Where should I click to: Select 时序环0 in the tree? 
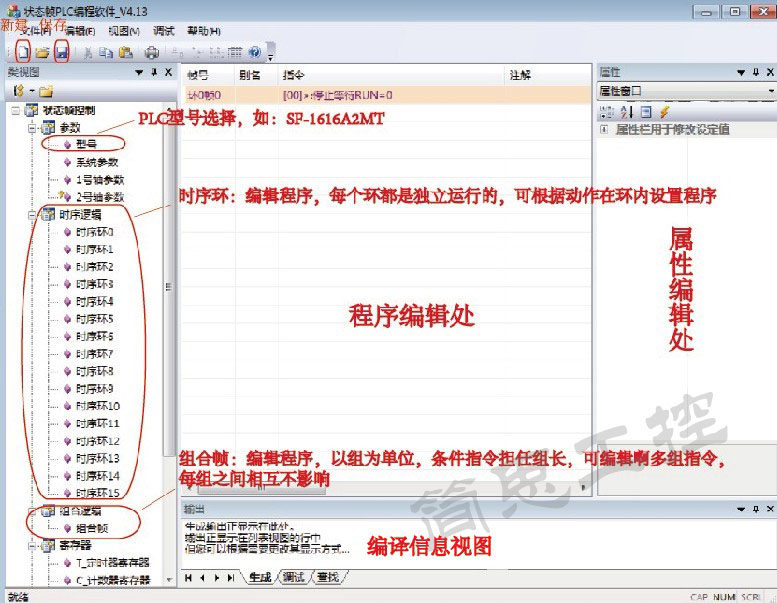tap(95, 232)
